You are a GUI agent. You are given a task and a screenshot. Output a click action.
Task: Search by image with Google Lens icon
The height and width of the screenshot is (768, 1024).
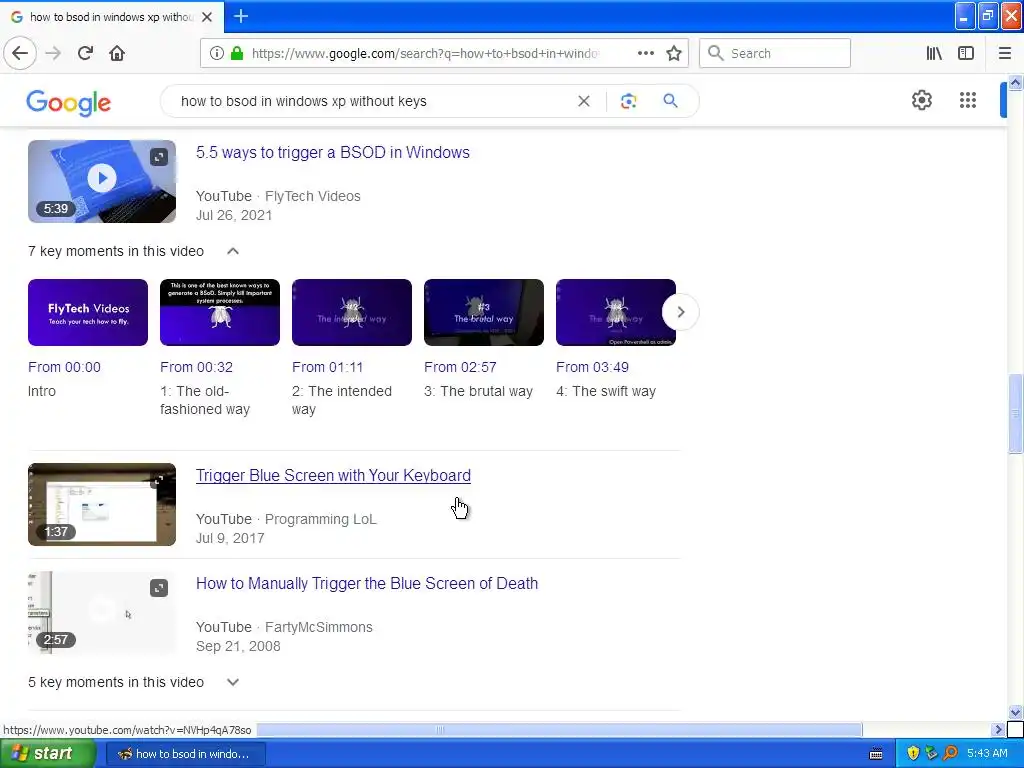pos(628,101)
